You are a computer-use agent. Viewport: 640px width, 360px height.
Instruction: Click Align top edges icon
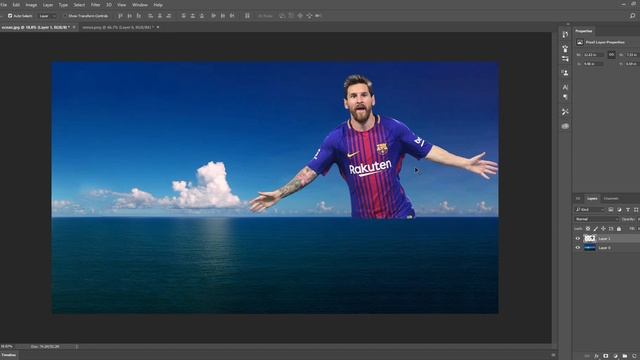[120, 16]
